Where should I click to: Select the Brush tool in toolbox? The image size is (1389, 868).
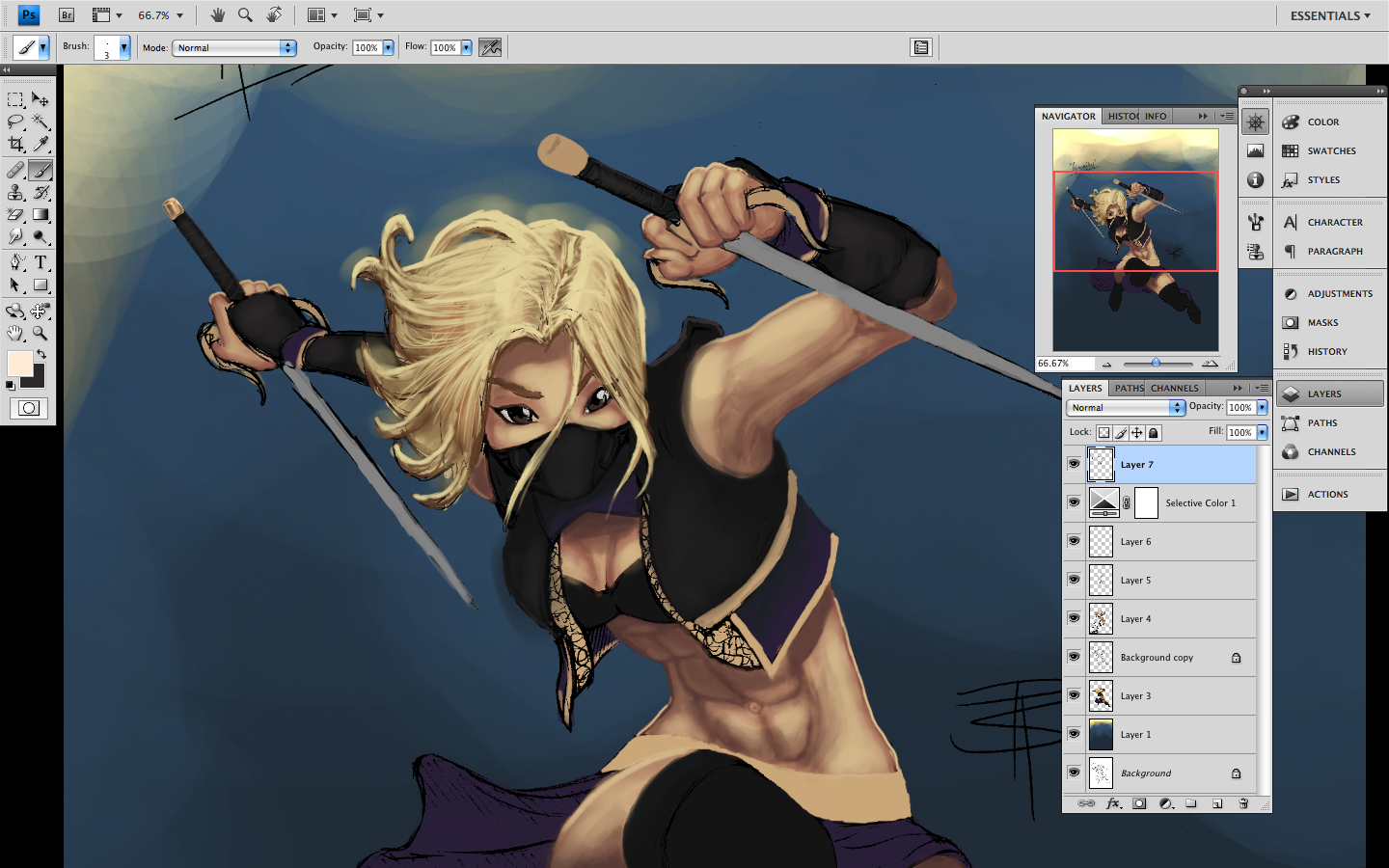tap(41, 171)
